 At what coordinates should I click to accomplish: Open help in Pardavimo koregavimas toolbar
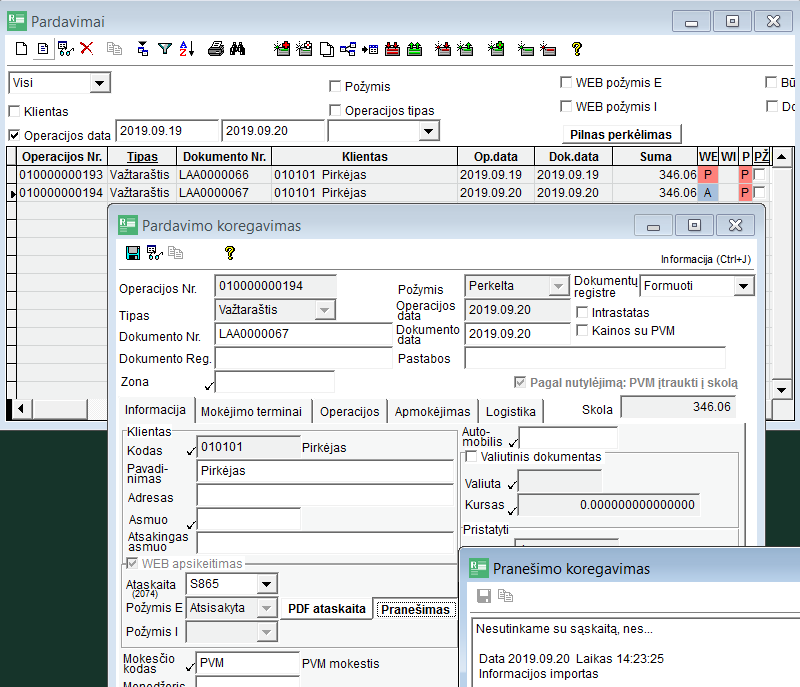[230, 253]
